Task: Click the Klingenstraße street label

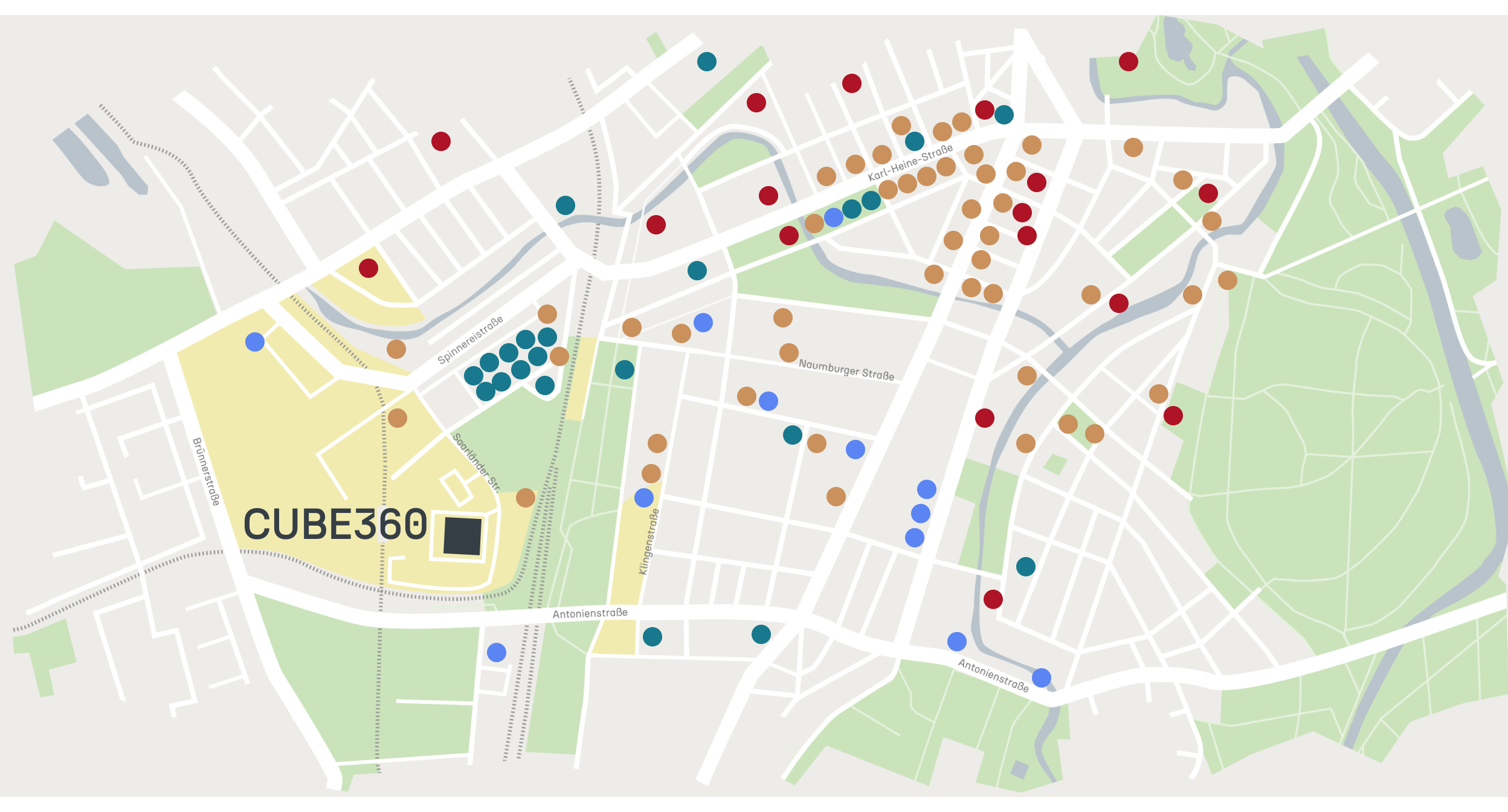Action: click(x=649, y=541)
